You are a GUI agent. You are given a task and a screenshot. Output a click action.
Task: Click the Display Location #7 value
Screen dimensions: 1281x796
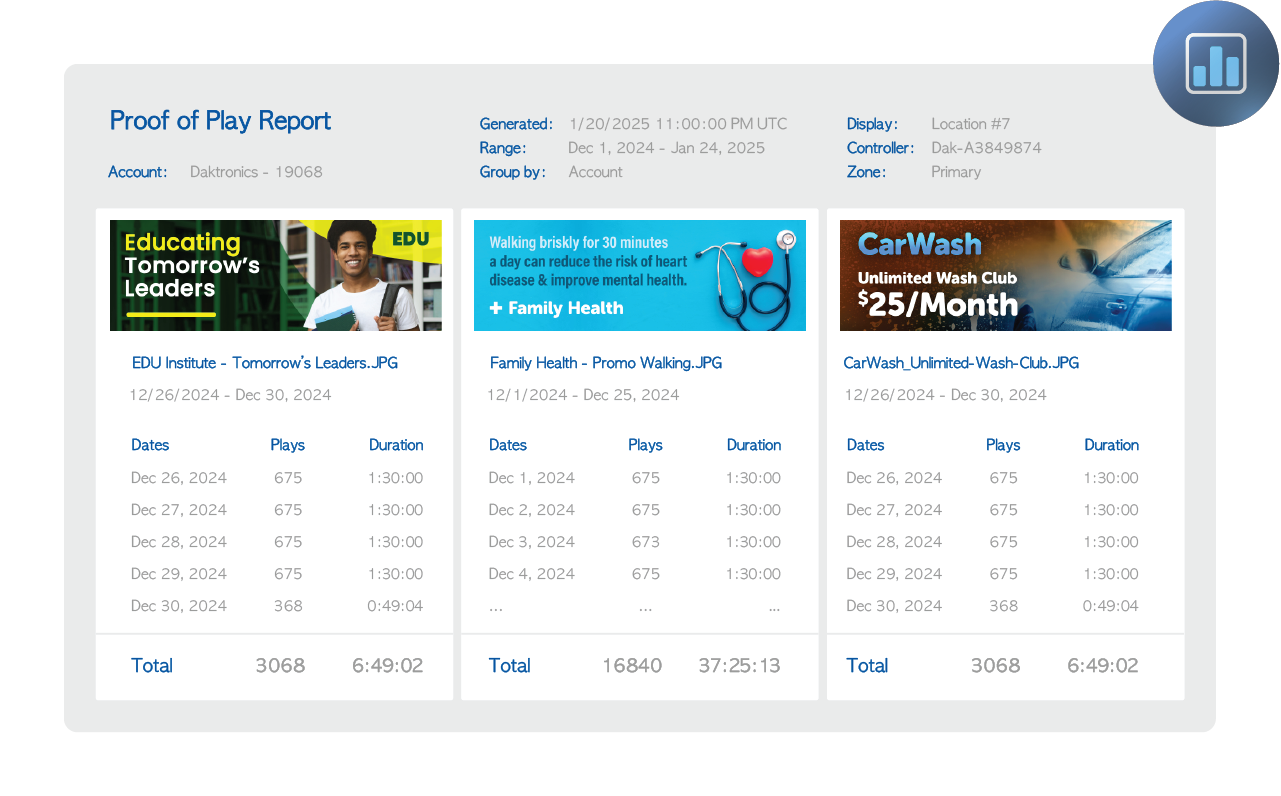[970, 124]
